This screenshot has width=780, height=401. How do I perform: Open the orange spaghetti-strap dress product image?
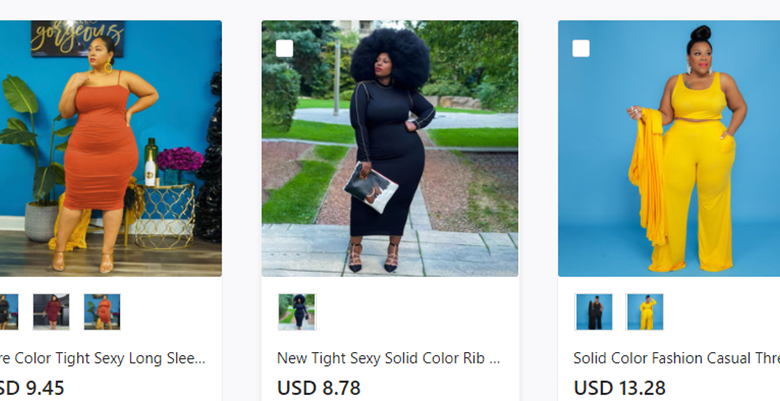(x=110, y=148)
